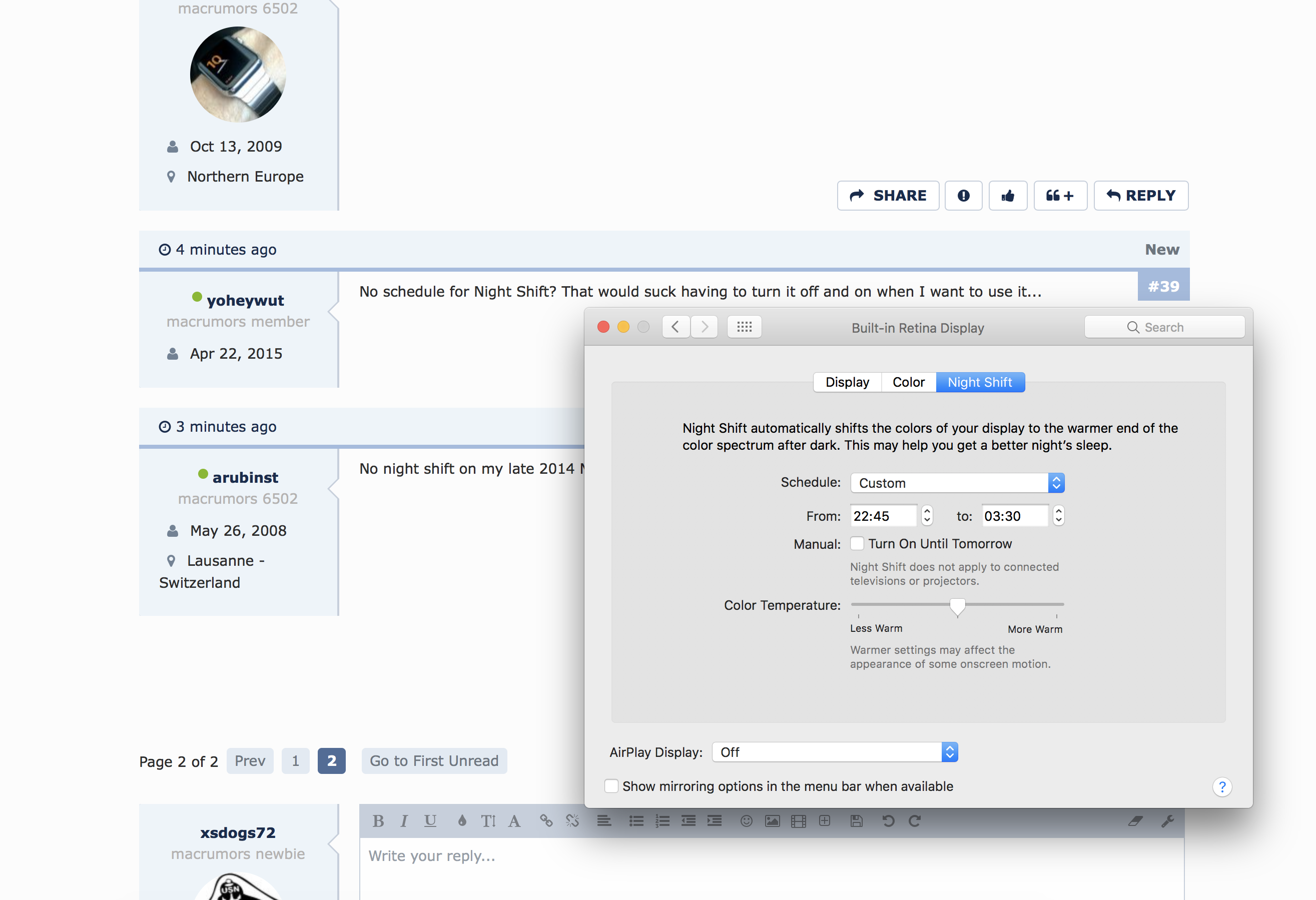Image resolution: width=1316 pixels, height=900 pixels.
Task: Redo edit in reply editor
Action: point(915,821)
